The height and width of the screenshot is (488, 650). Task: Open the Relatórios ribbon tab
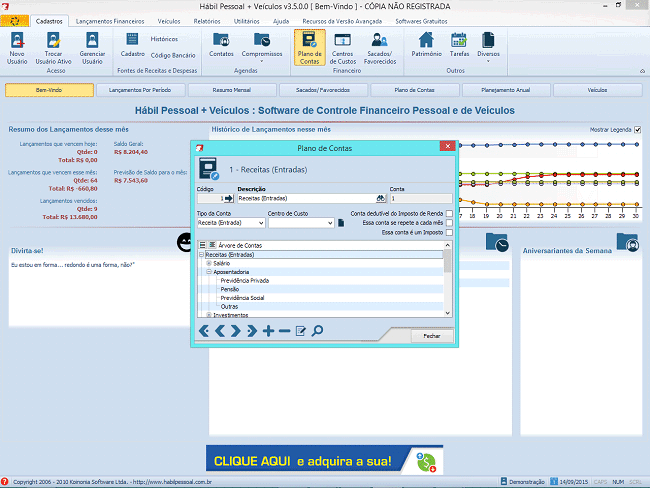click(x=207, y=21)
